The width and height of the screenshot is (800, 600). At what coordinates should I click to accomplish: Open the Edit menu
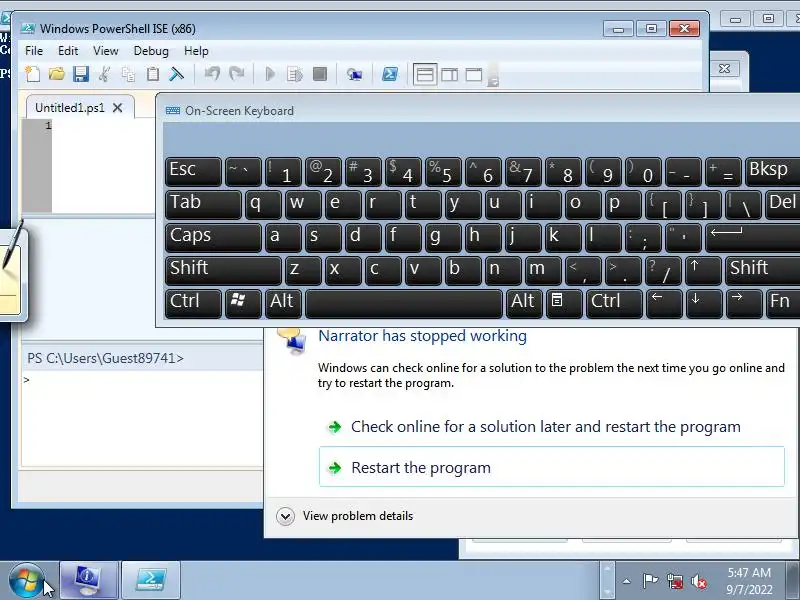68,51
